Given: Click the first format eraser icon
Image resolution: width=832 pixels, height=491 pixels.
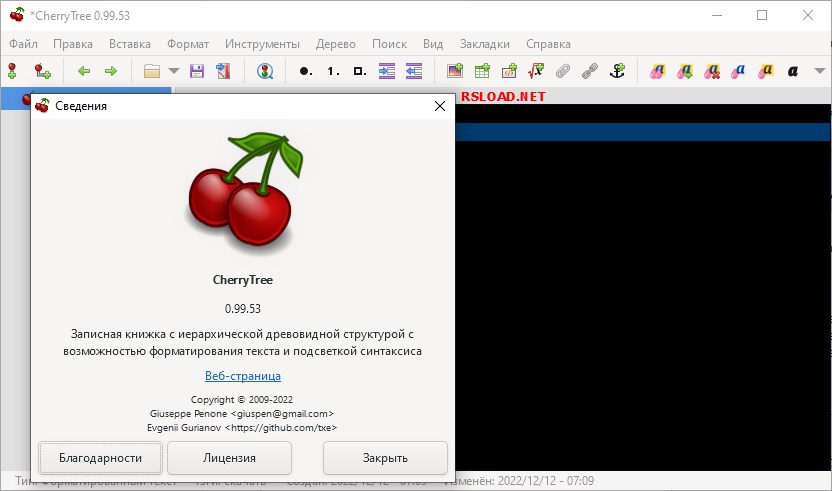Looking at the screenshot, I should pos(657,71).
